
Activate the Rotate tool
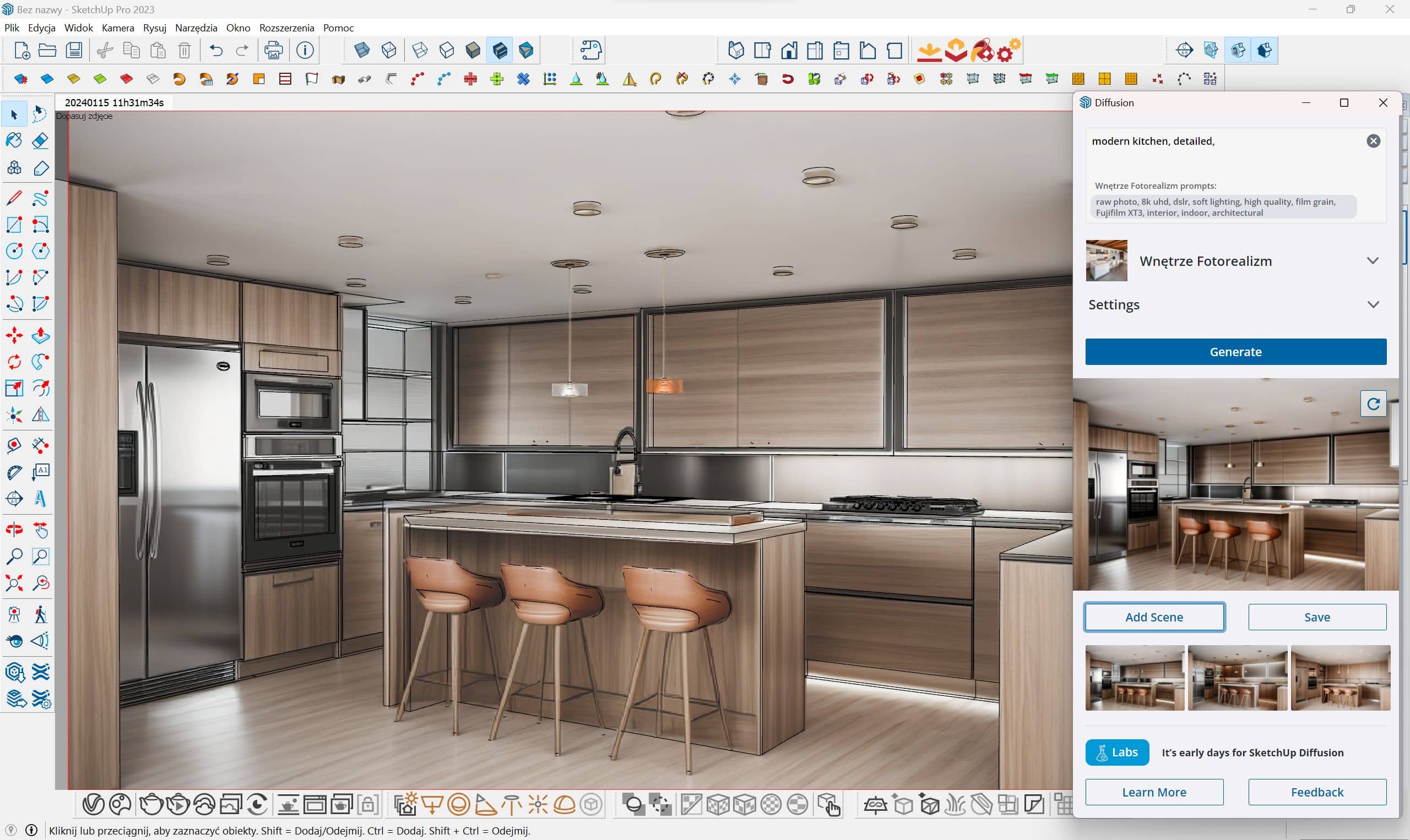(14, 362)
